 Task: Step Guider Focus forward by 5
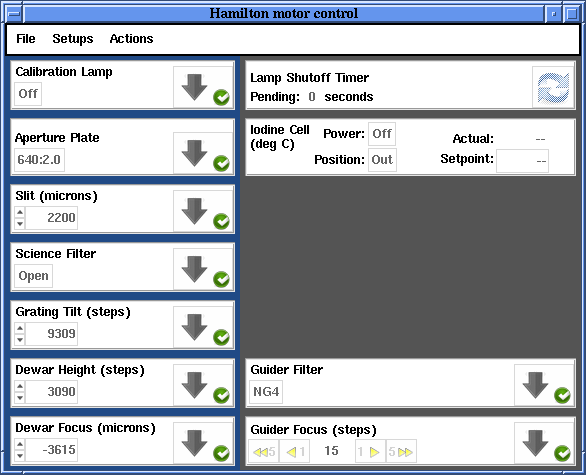coord(401,451)
